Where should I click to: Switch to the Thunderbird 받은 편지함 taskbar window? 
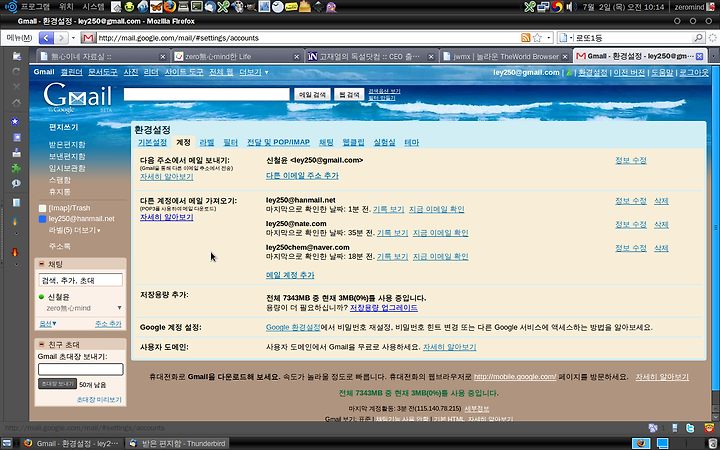178,443
